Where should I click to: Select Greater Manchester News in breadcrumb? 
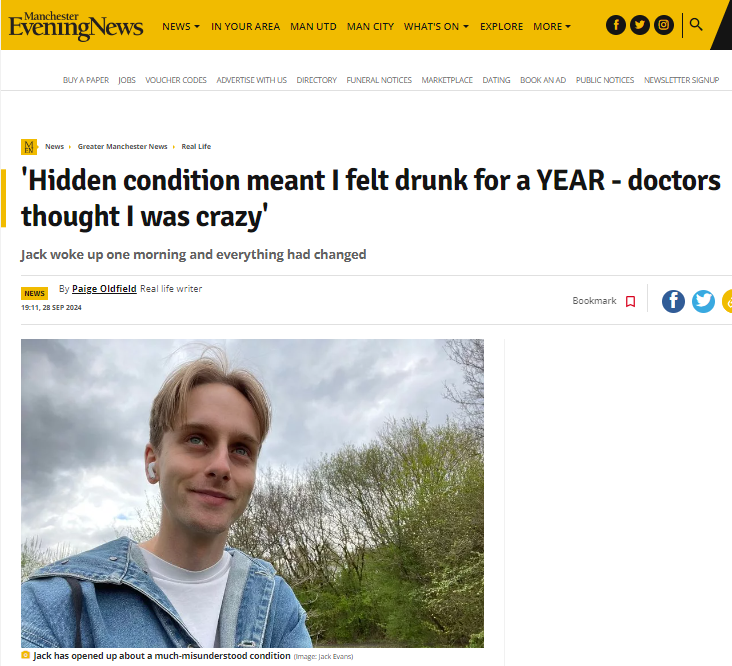click(x=122, y=147)
